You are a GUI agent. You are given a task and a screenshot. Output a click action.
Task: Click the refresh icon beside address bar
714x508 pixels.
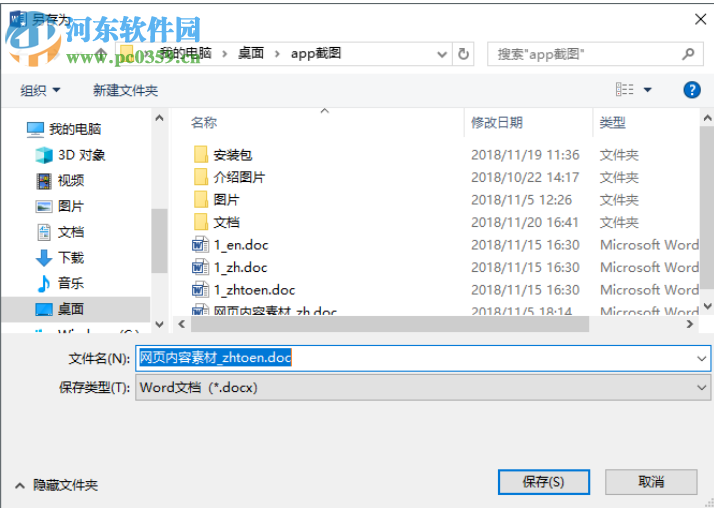coord(463,54)
